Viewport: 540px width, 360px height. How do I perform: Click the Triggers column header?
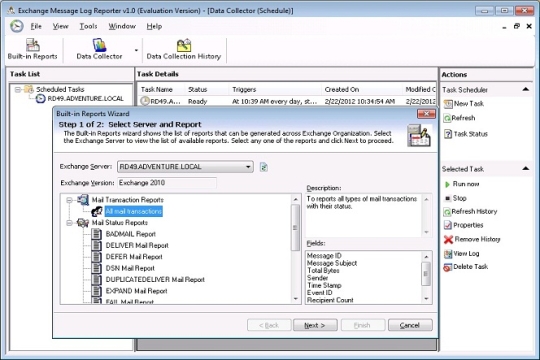[275, 90]
